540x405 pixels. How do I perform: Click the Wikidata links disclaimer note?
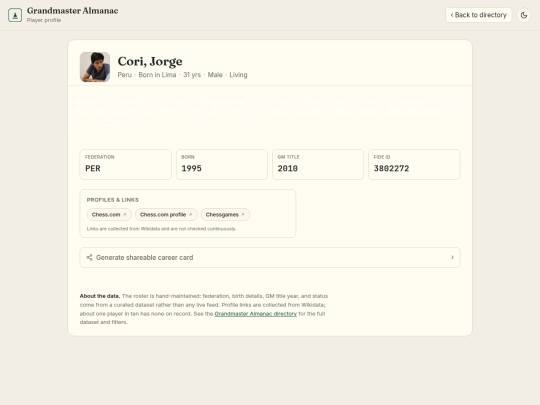pos(162,229)
